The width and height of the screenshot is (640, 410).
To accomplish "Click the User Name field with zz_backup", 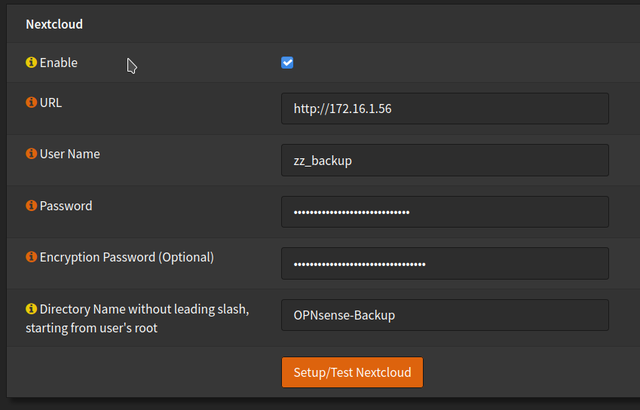I will click(x=445, y=160).
